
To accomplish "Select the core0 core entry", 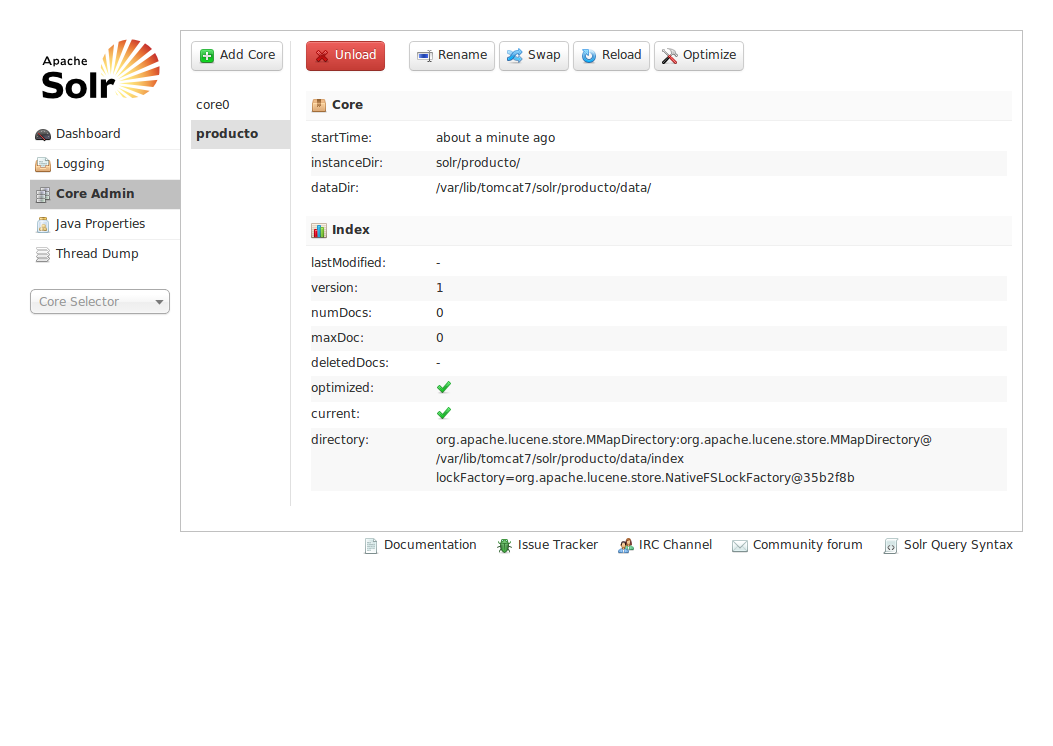I will point(240,105).
